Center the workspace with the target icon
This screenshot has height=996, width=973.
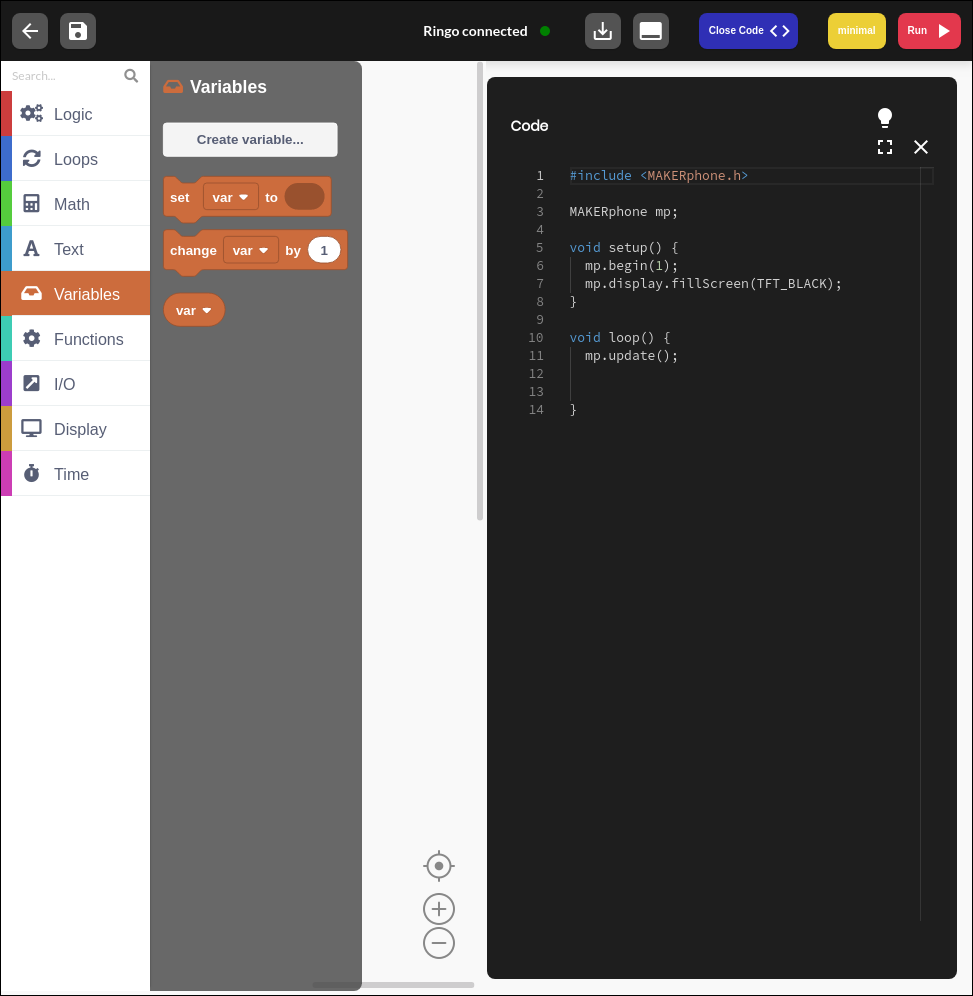click(439, 866)
